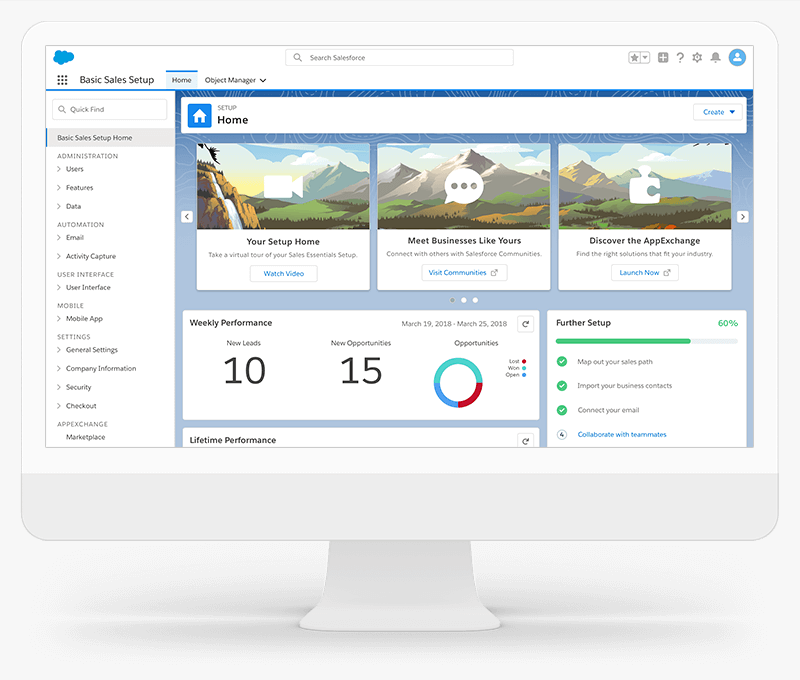The width and height of the screenshot is (800, 680).
Task: Click the Salesforce cloud logo
Action: pos(64,57)
